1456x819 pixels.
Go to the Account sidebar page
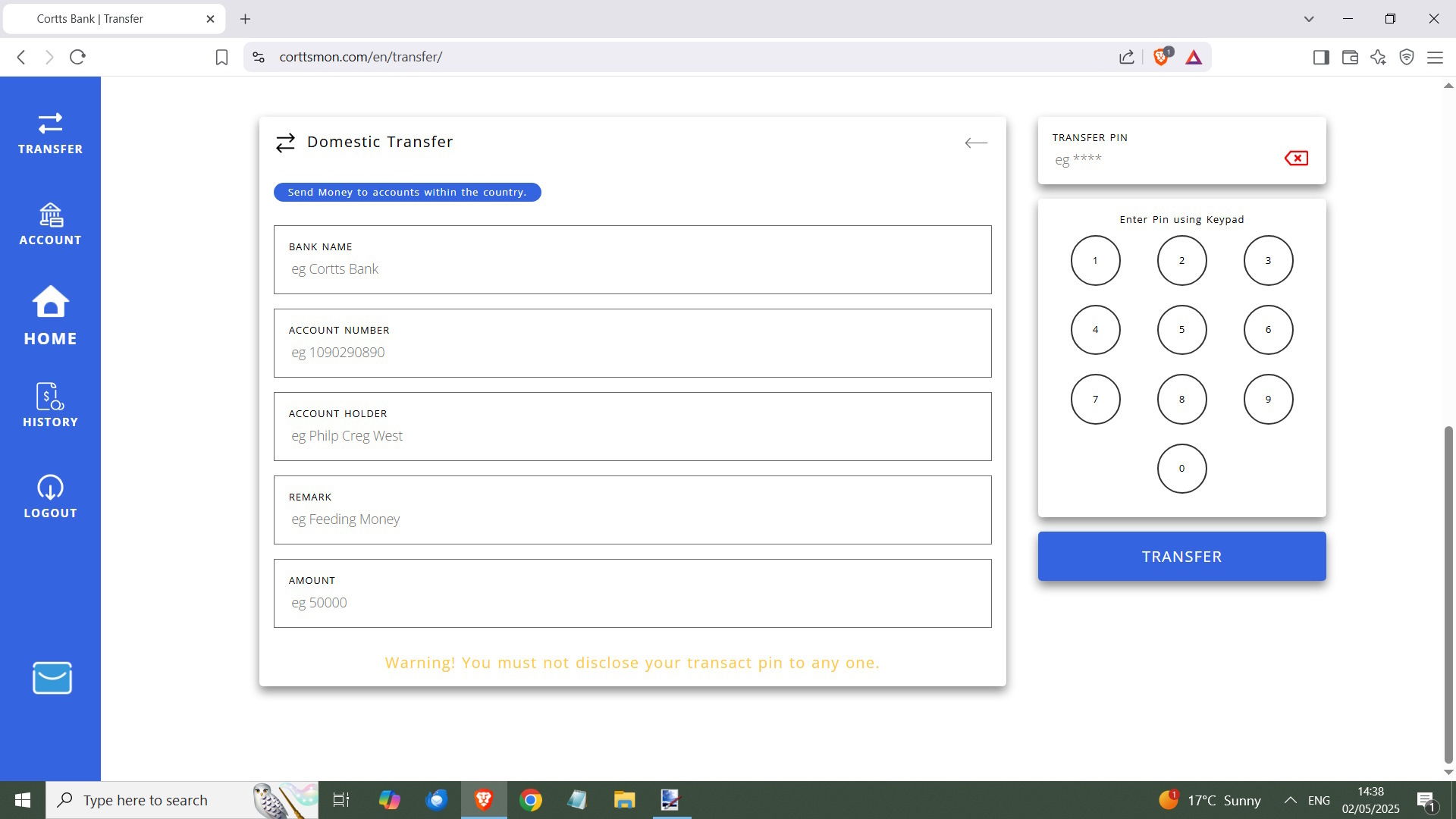(x=50, y=224)
